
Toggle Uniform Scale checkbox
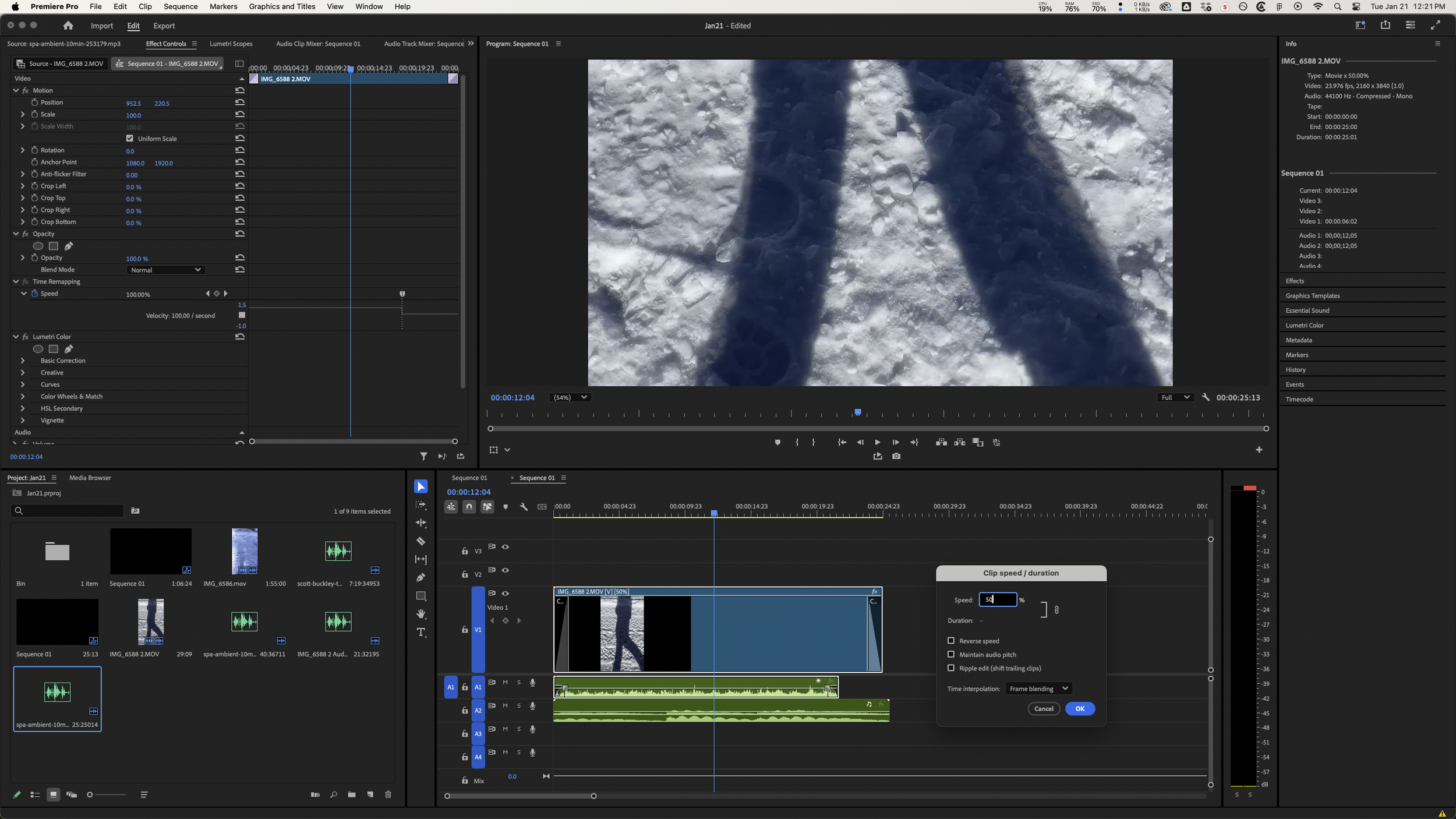point(130,139)
